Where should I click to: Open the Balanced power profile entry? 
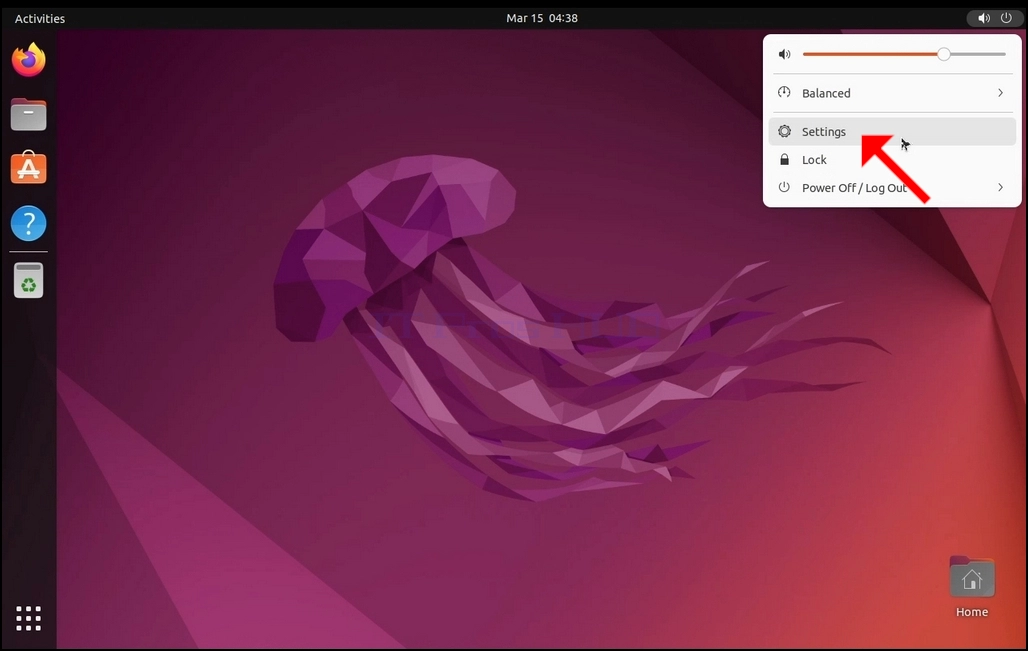892,93
